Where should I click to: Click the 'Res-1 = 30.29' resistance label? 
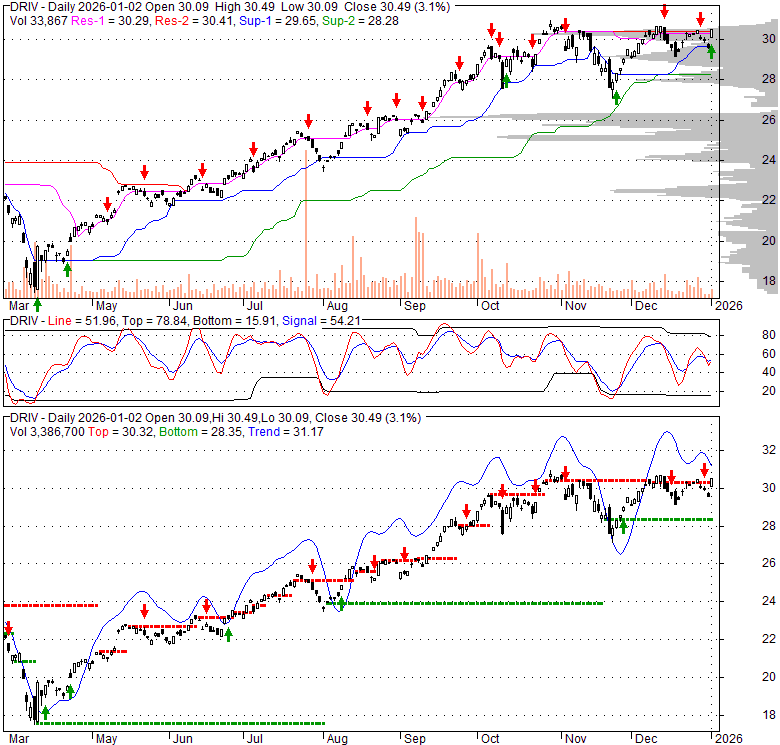point(111,21)
